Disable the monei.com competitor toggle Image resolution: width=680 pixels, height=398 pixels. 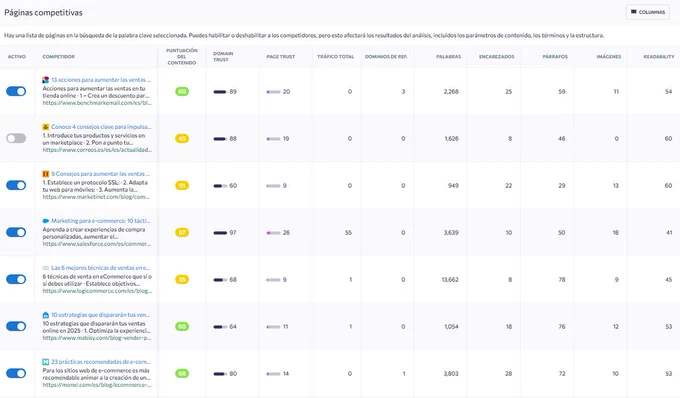[x=16, y=373]
